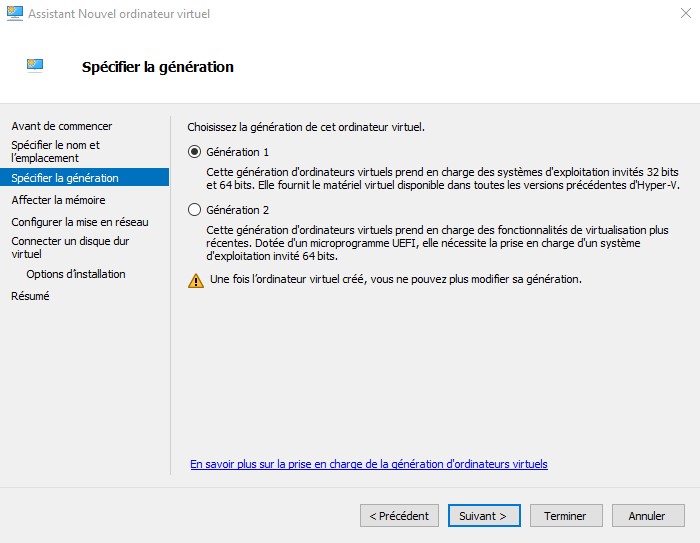This screenshot has width=700, height=543.
Task: Click the Génération 2 label text
Action: click(238, 210)
